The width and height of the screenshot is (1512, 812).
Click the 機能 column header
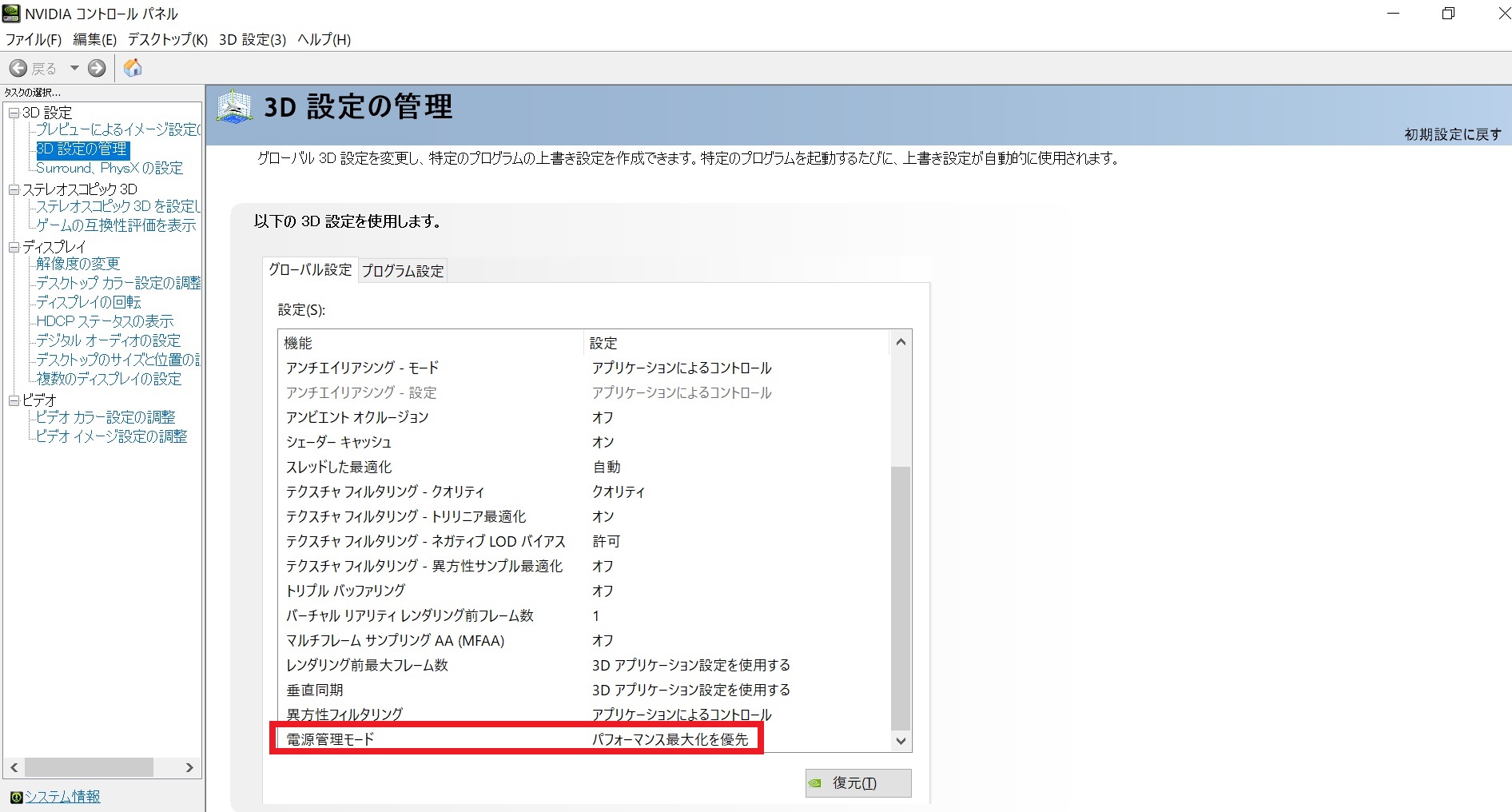(432, 343)
